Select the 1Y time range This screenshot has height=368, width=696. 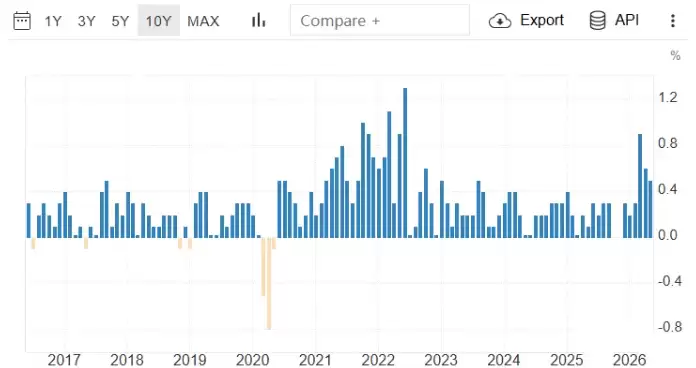pos(53,21)
